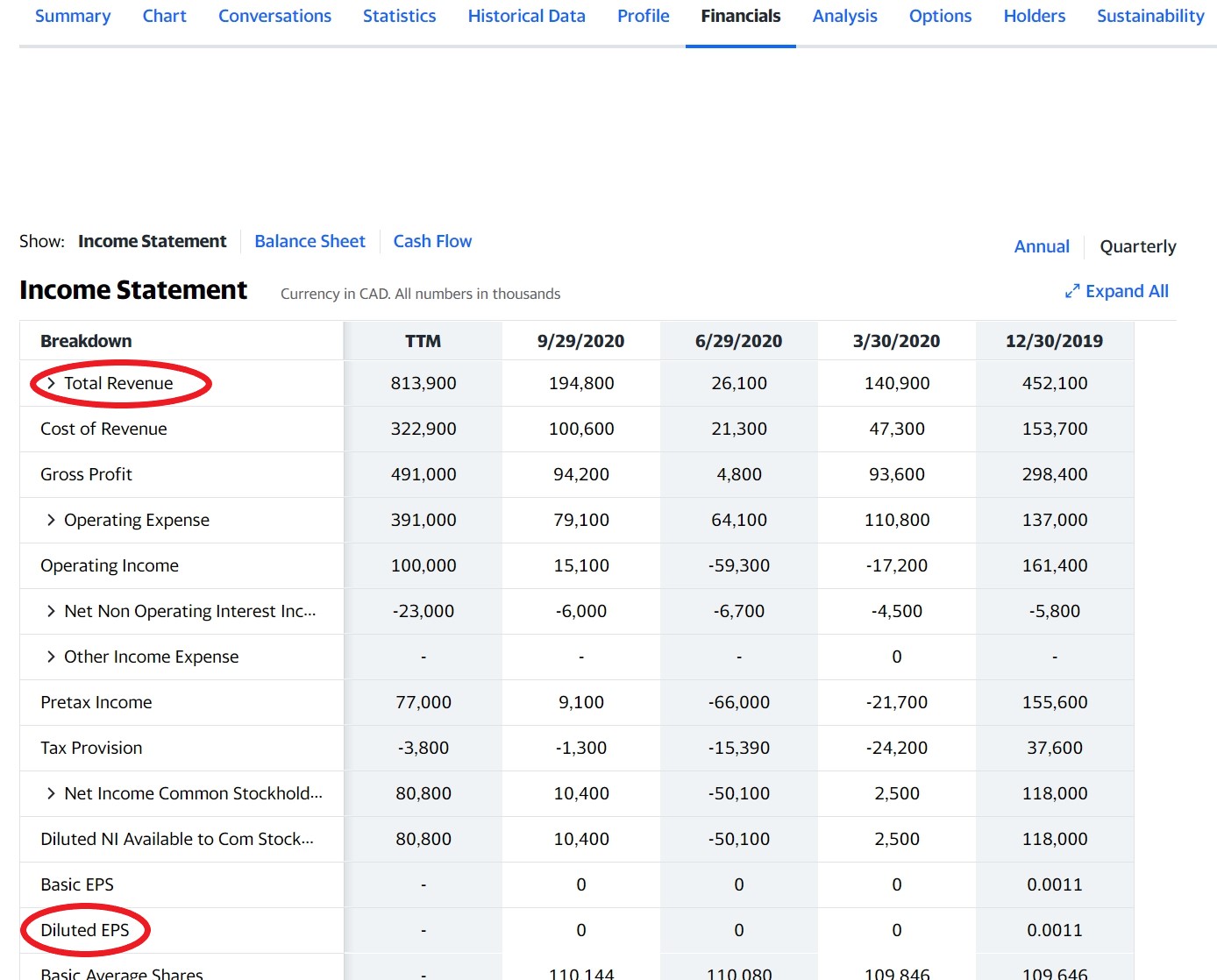The width and height of the screenshot is (1217, 980).
Task: Click the TTM column header
Action: click(423, 341)
